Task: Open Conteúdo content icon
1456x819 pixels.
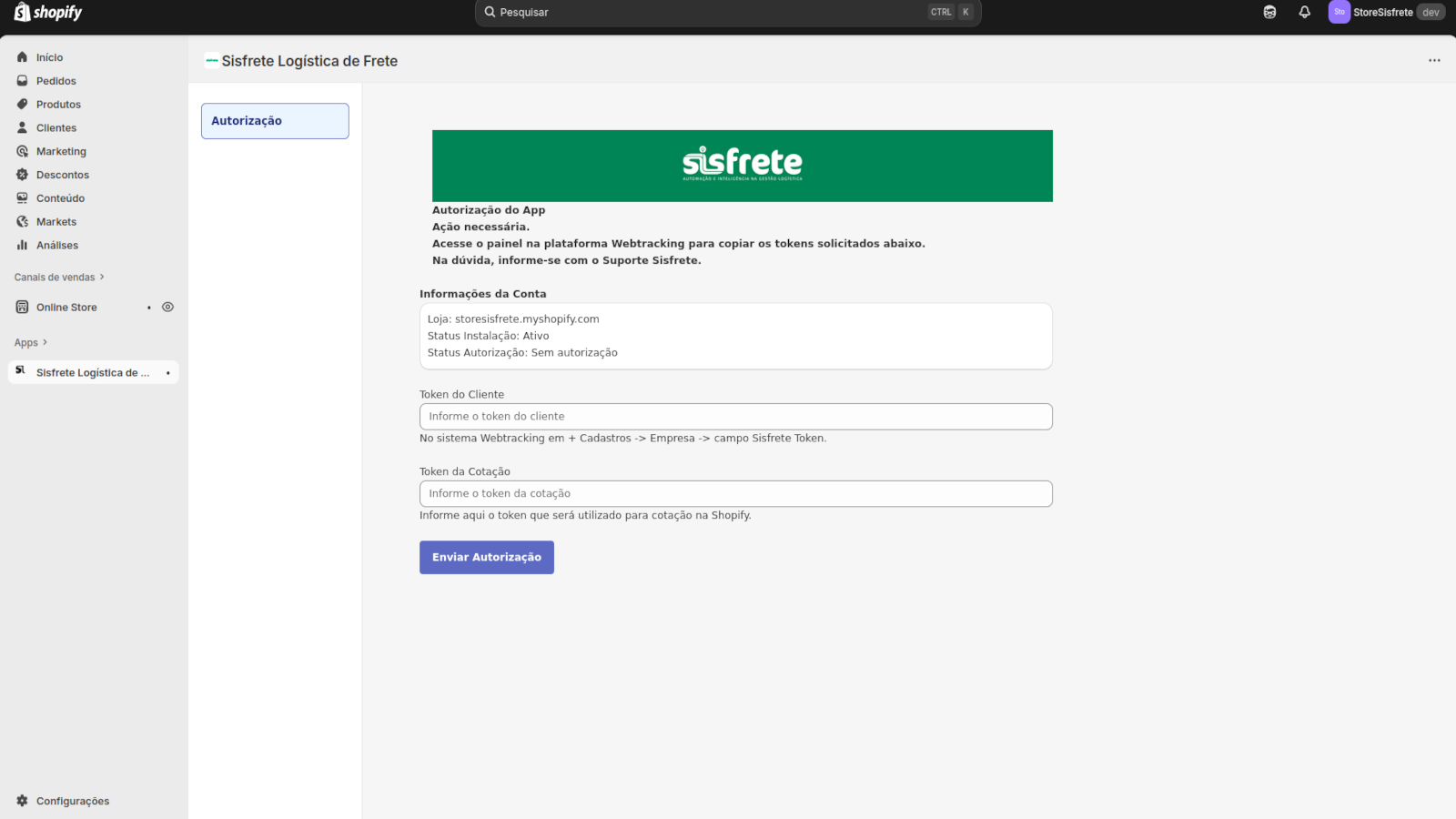Action: pos(22,198)
